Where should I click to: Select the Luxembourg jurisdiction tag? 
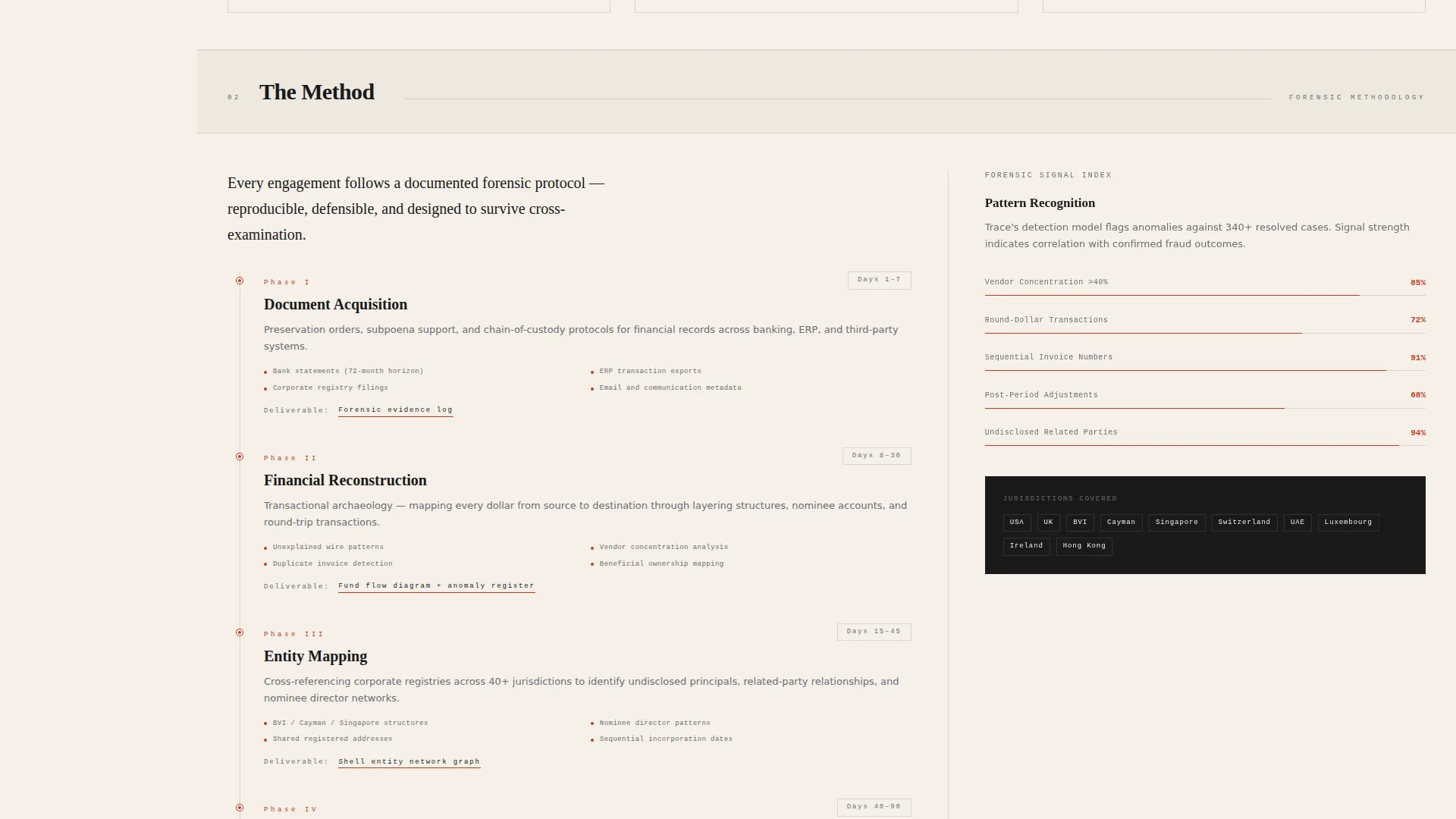tap(1348, 522)
